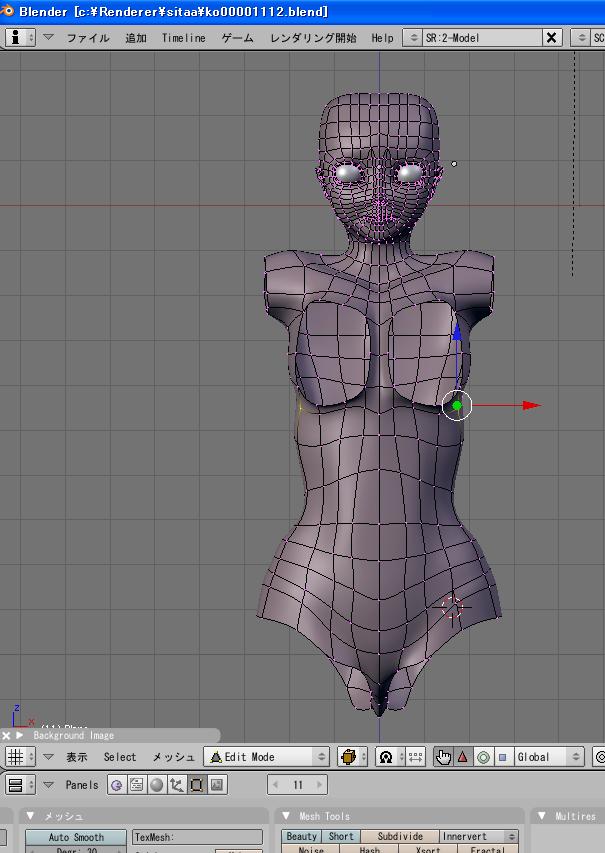
Task: Switch to Shading buttons sphere icon
Action: [157, 784]
